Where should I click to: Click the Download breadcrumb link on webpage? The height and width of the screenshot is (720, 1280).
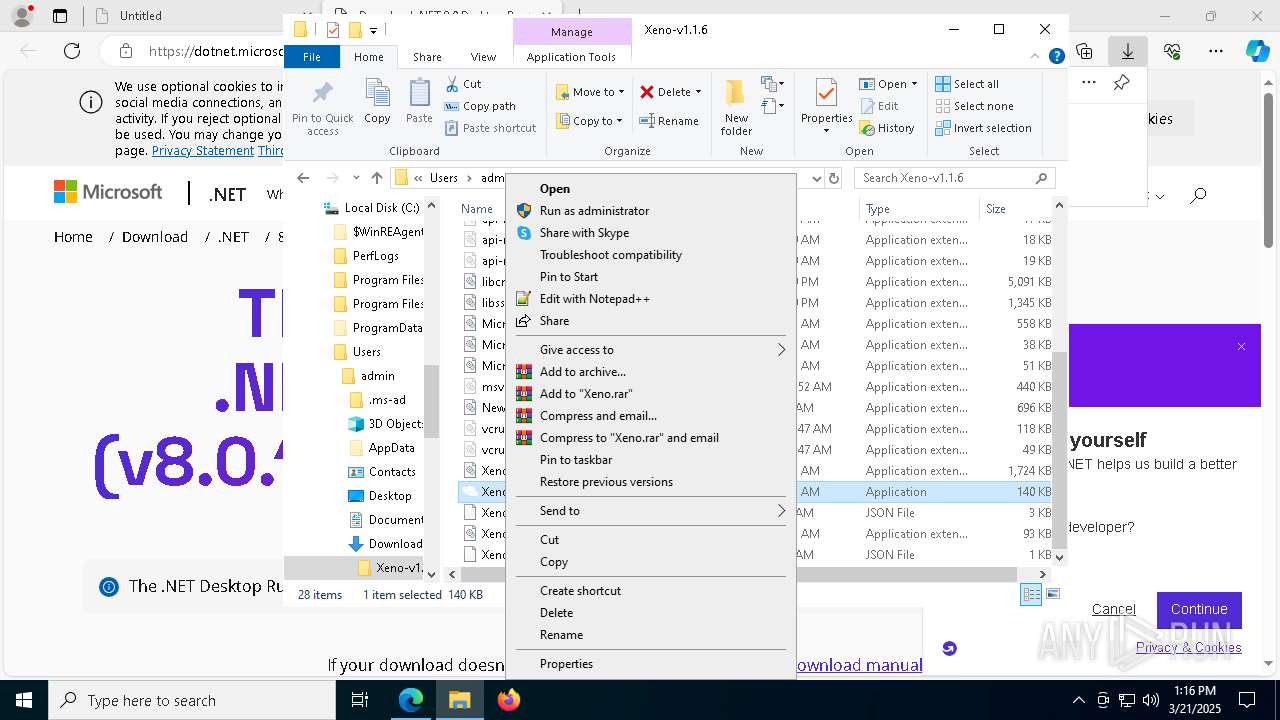[155, 237]
